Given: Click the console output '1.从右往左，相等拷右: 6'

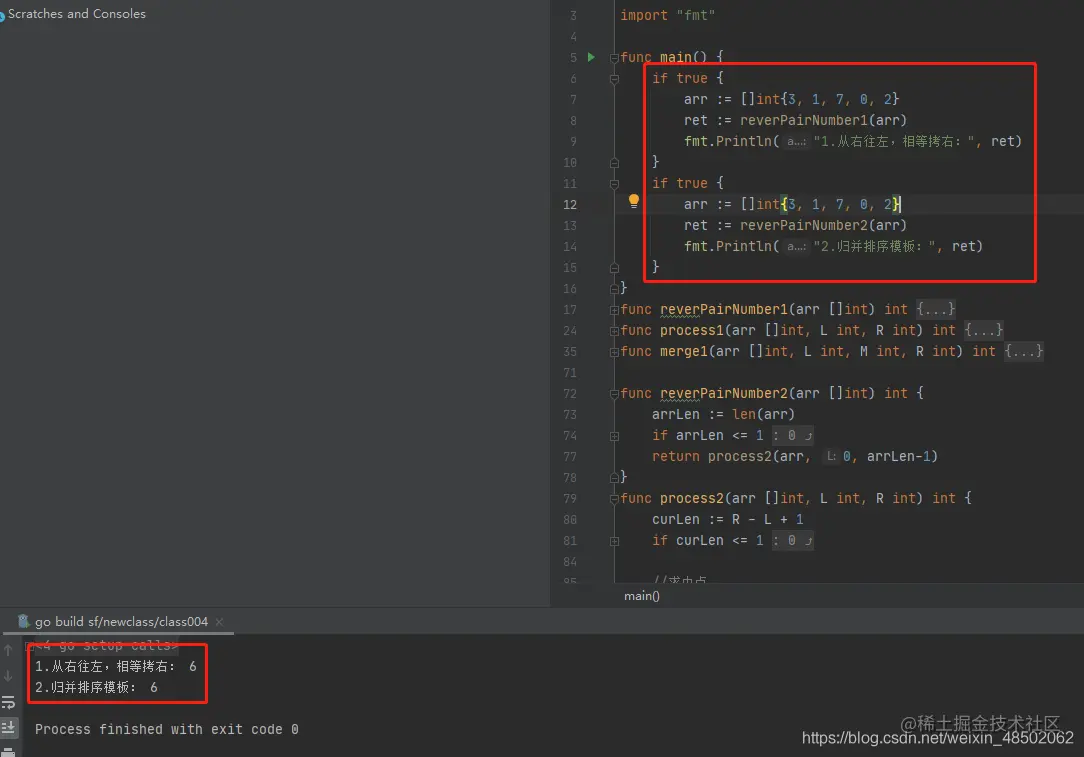Looking at the screenshot, I should 116,666.
